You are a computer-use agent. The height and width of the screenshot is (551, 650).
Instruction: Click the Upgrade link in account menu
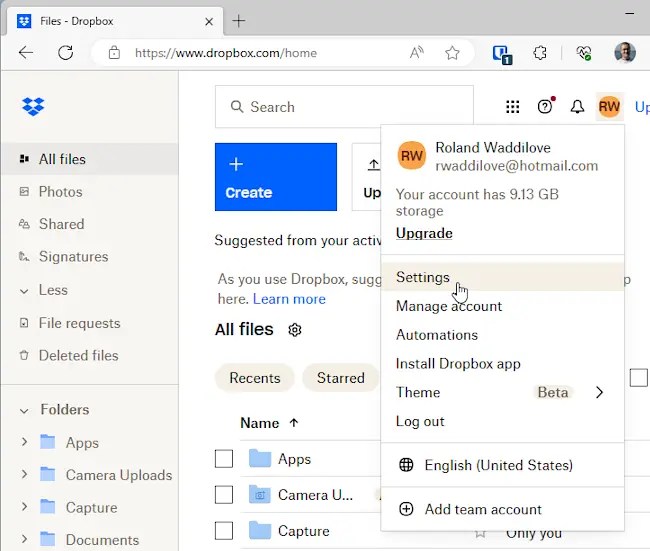click(424, 233)
